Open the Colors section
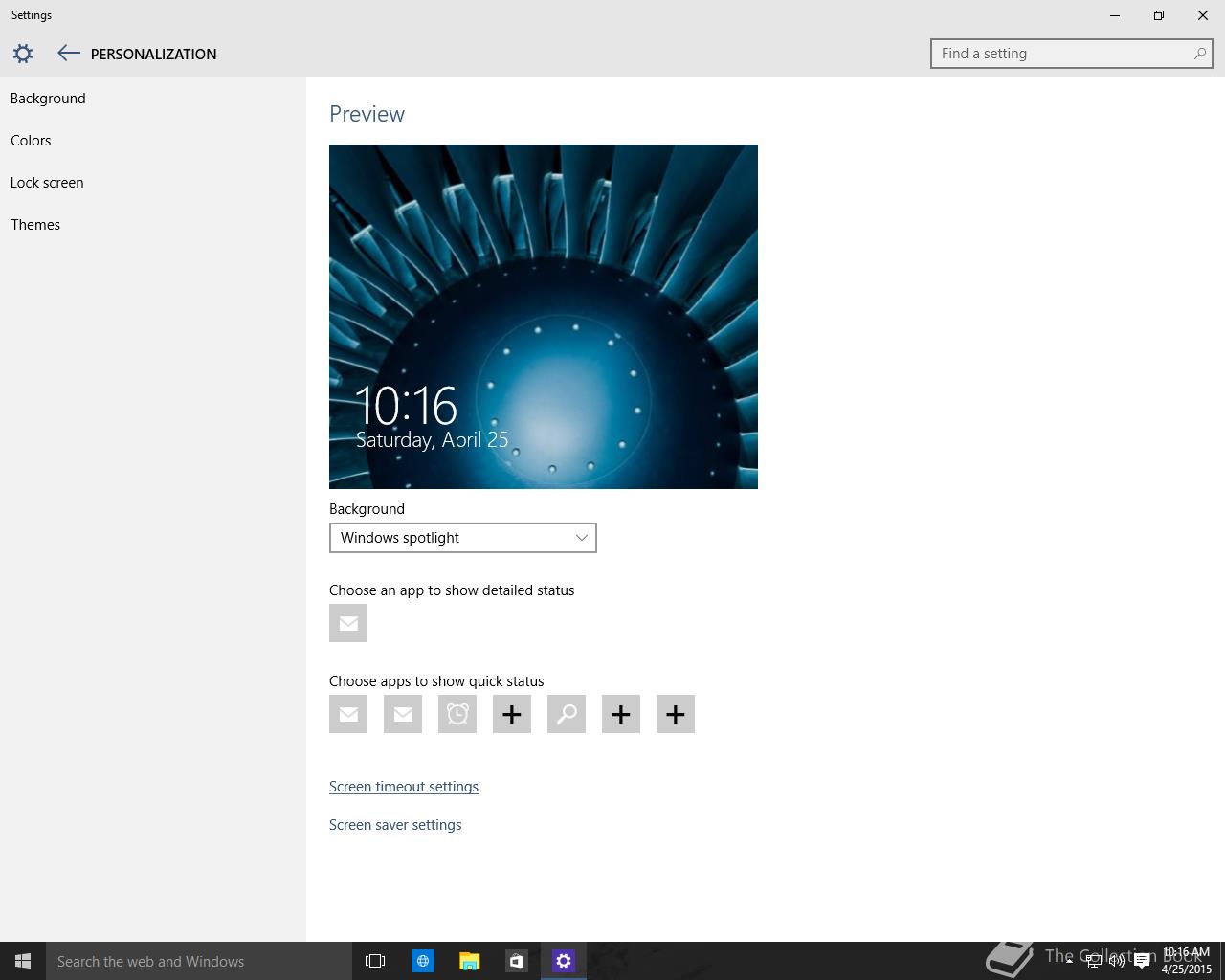 tap(31, 141)
